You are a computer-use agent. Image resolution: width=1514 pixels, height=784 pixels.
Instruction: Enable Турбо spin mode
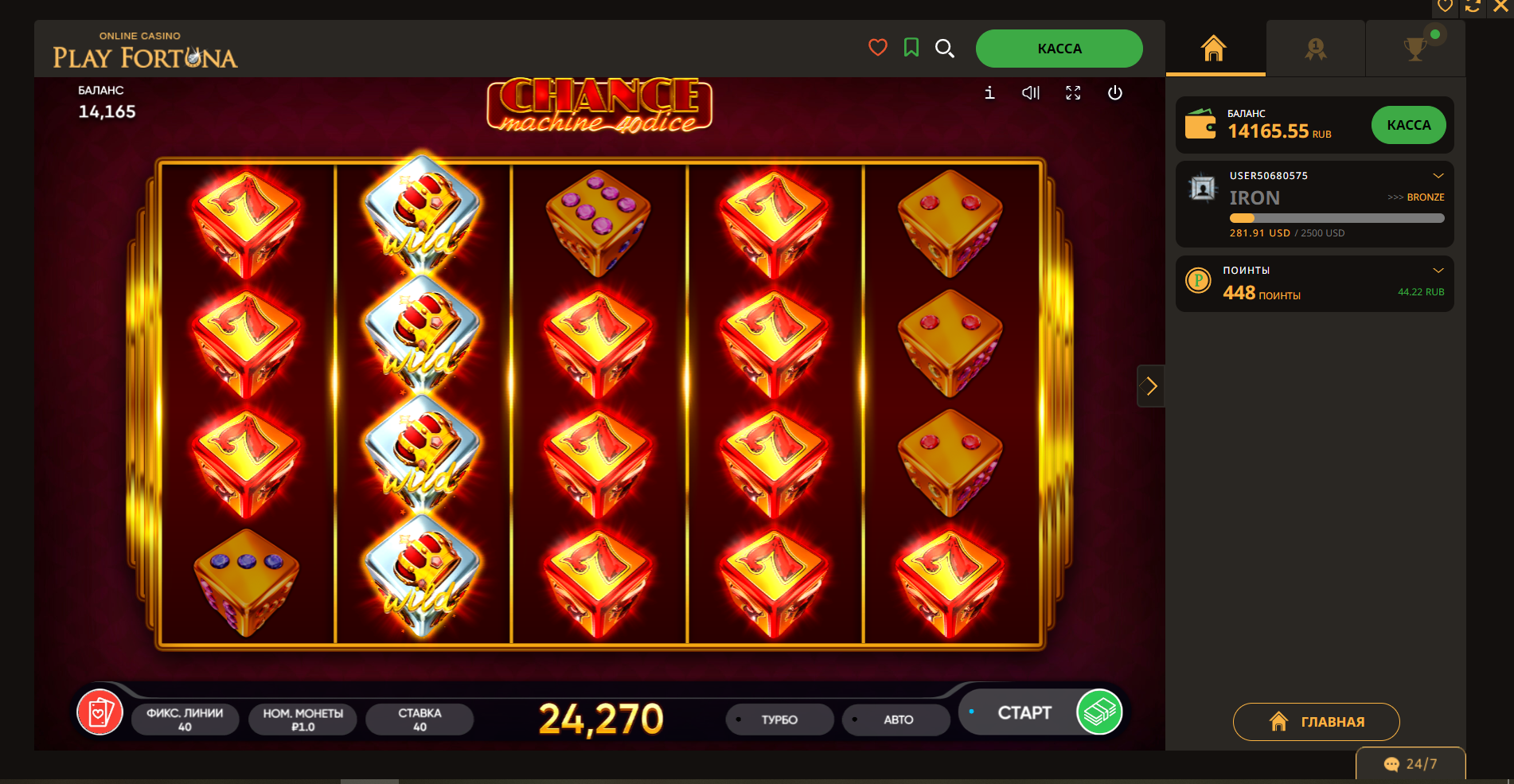click(x=779, y=720)
